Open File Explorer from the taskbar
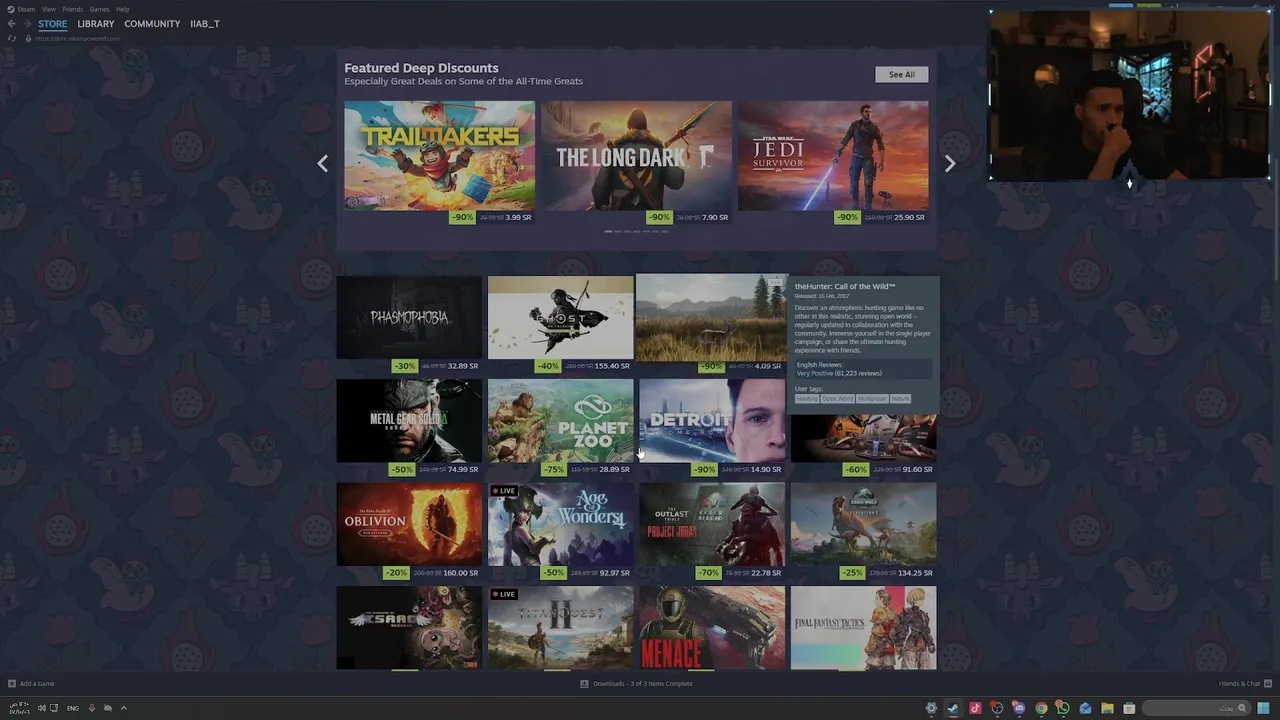Viewport: 1280px width, 720px height. coord(1107,708)
